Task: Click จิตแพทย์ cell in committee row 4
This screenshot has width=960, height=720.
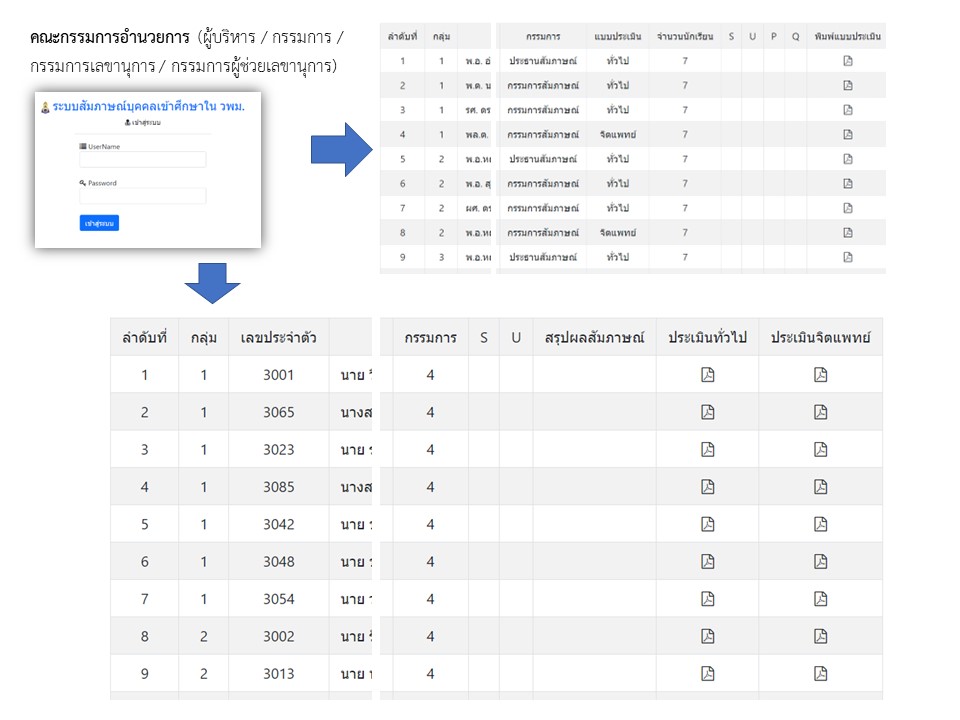Action: (x=618, y=134)
